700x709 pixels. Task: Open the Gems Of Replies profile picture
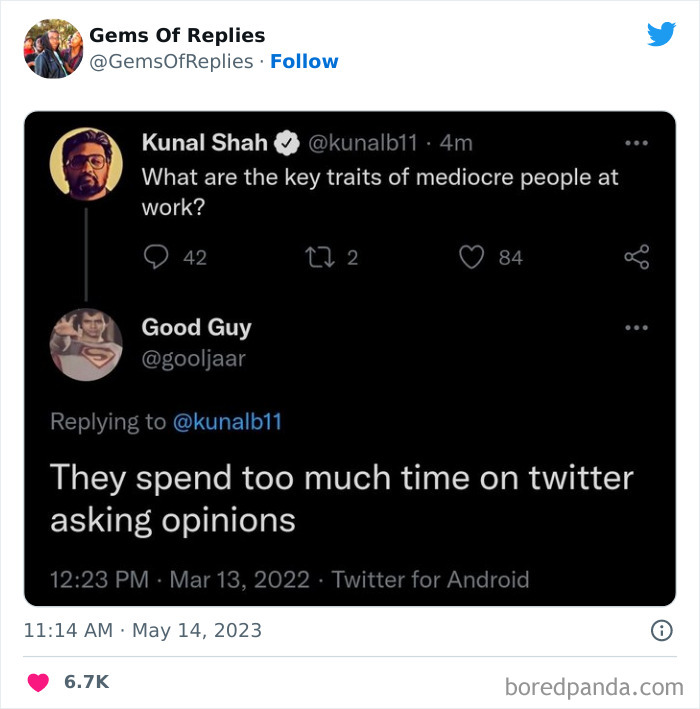pos(53,48)
